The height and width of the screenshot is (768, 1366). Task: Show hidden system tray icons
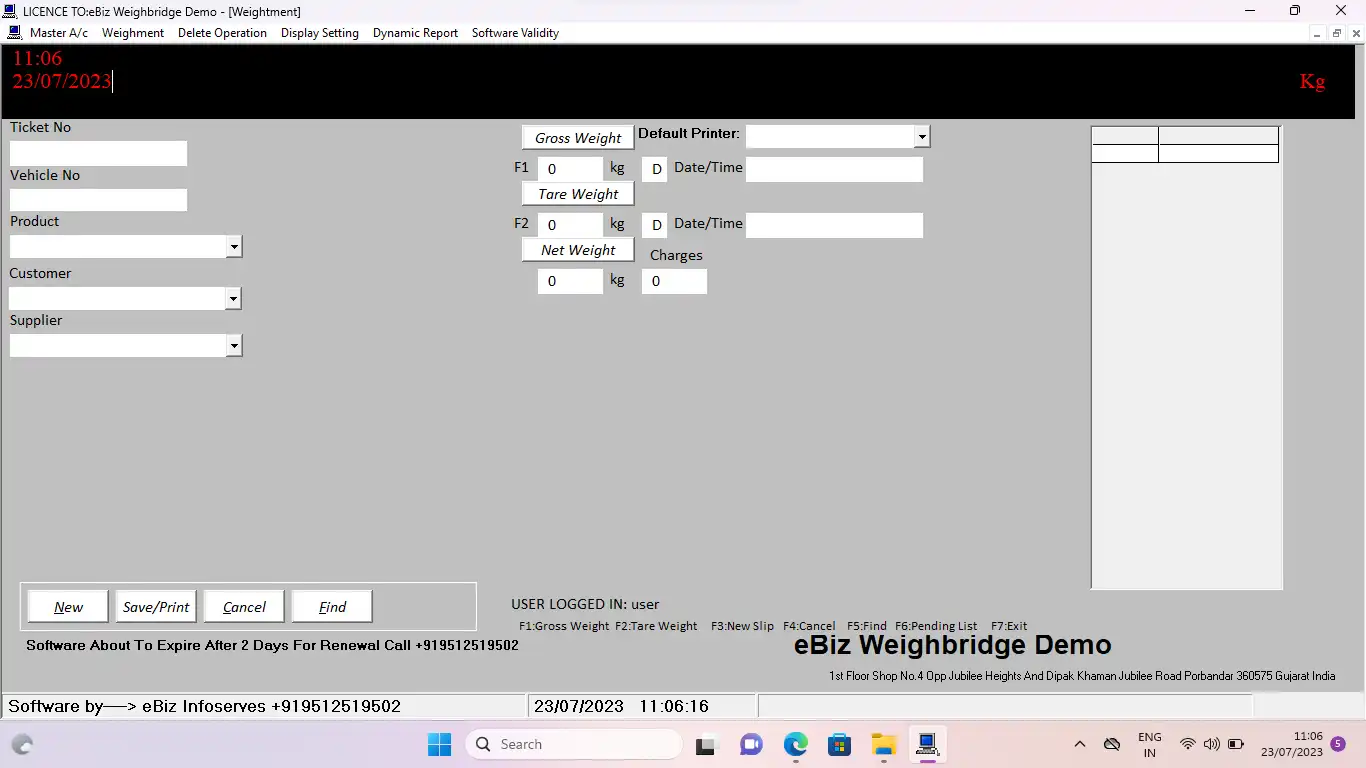pyautogui.click(x=1079, y=744)
